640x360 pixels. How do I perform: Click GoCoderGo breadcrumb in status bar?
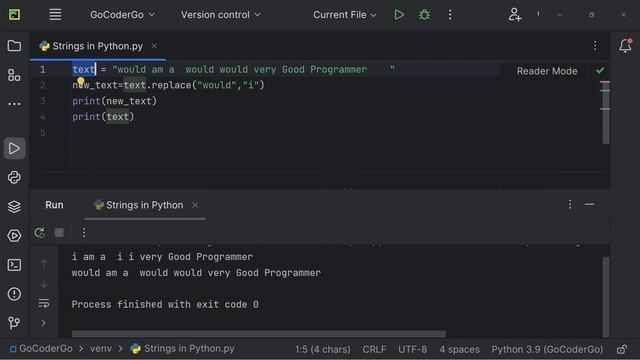[41, 349]
